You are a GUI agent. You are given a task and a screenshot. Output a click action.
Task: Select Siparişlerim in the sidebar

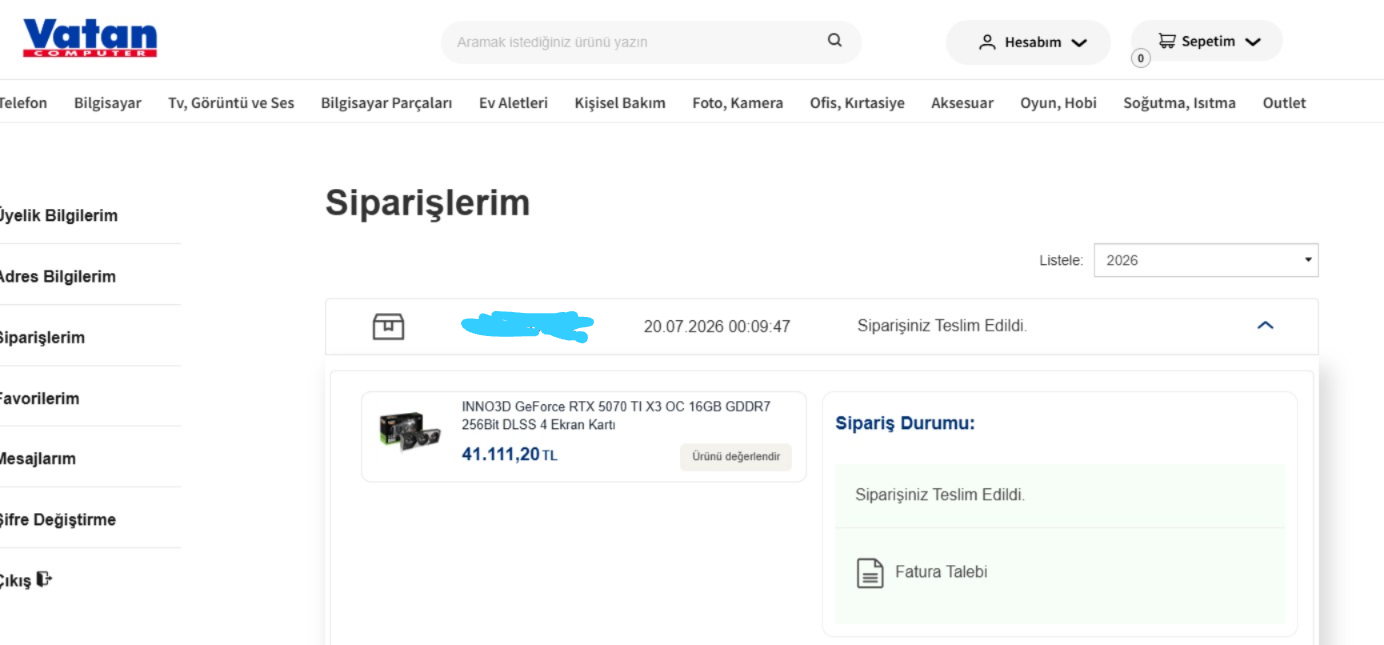pos(42,338)
